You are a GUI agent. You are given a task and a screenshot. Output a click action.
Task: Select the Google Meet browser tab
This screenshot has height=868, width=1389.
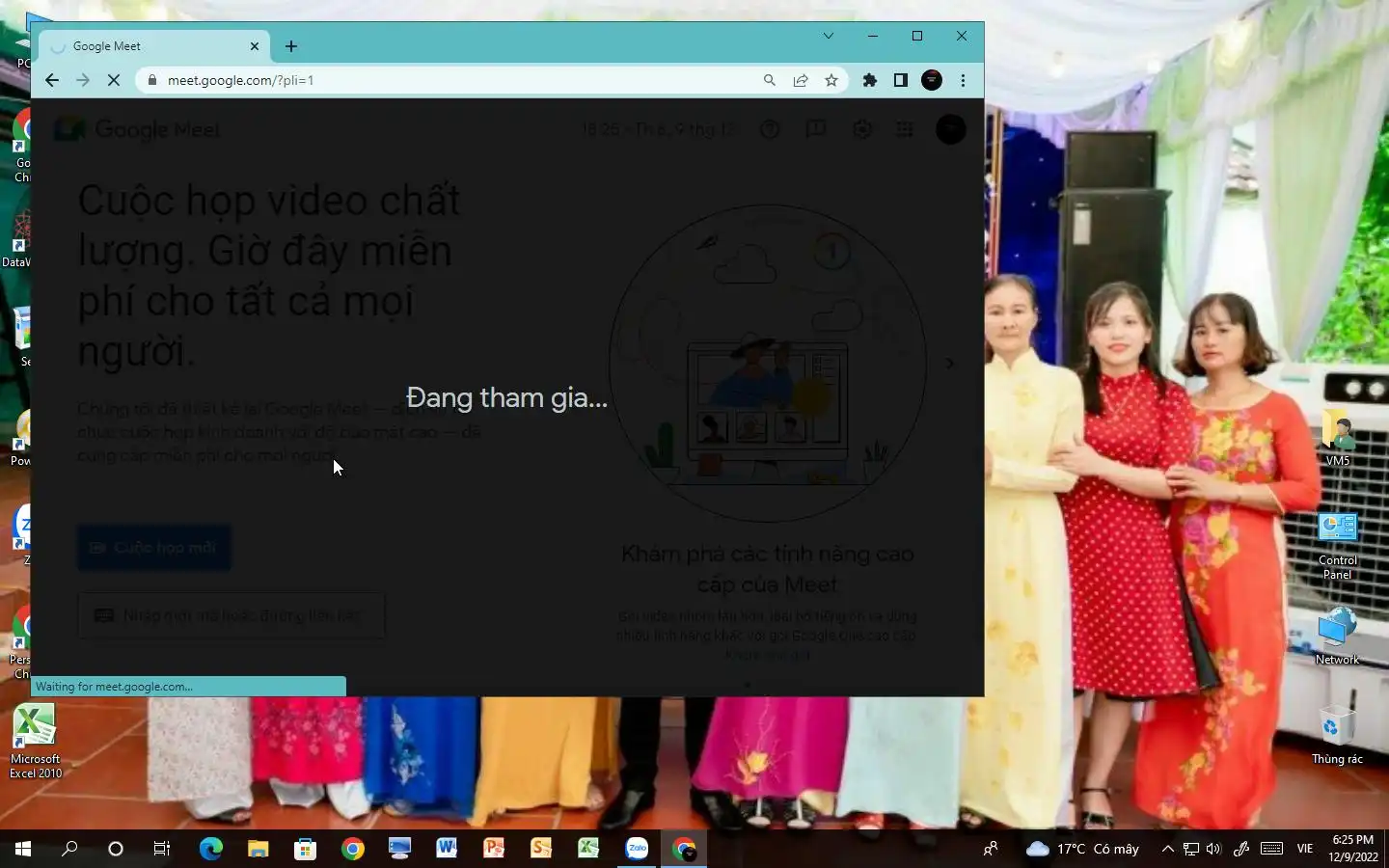click(154, 45)
